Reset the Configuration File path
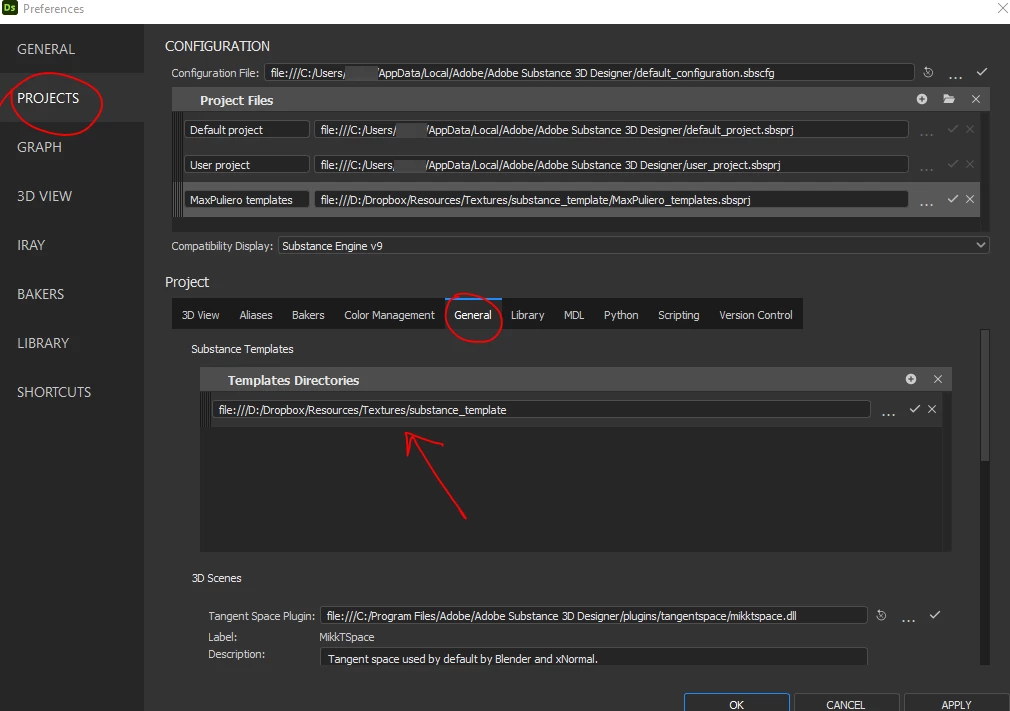 point(928,72)
